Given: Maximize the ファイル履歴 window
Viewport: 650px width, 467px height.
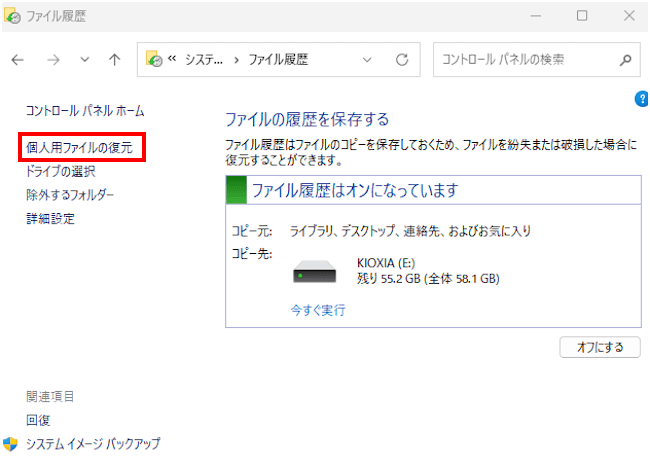Looking at the screenshot, I should coord(582,16).
